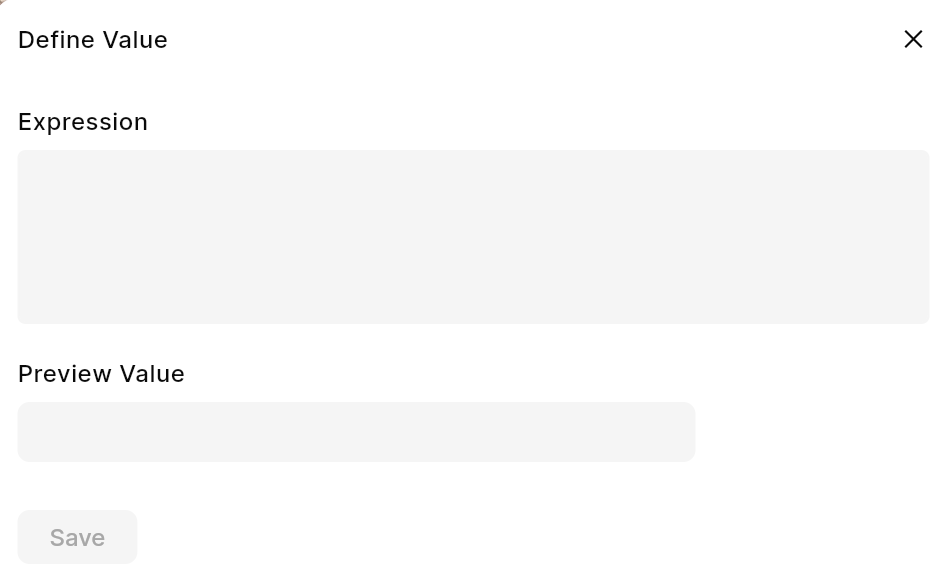936x580 pixels.
Task: Click the Define Value dialog title
Action: 93,40
